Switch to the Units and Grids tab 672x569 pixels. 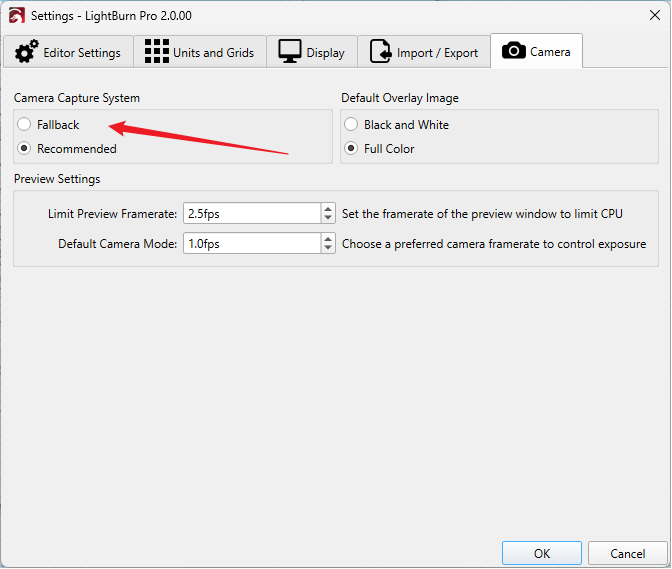click(200, 52)
